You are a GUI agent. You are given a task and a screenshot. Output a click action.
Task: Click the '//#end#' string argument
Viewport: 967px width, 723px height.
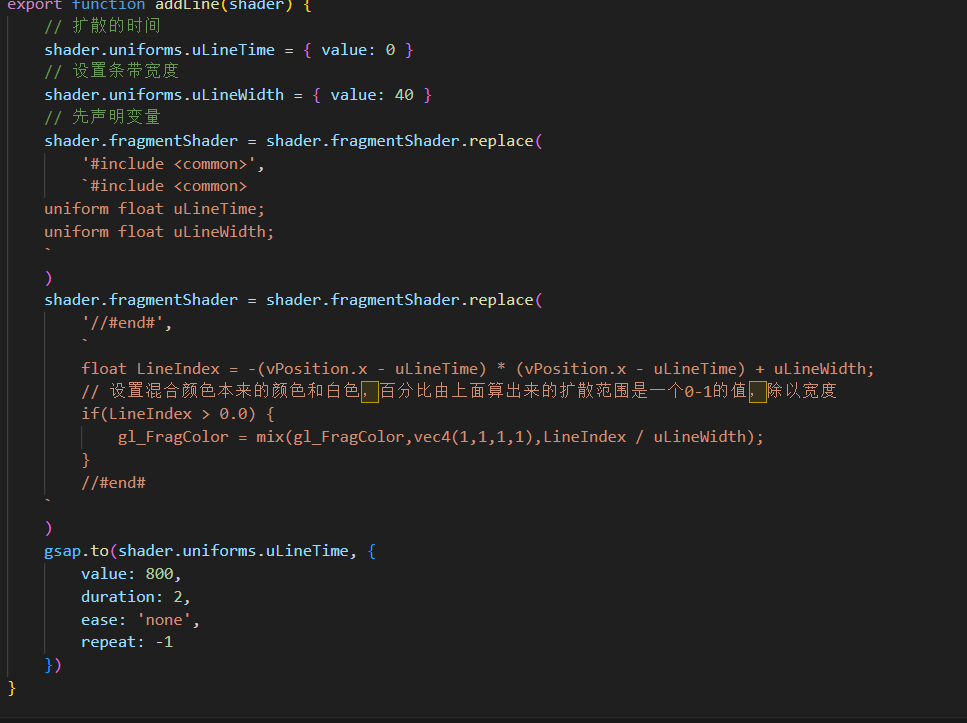point(126,323)
